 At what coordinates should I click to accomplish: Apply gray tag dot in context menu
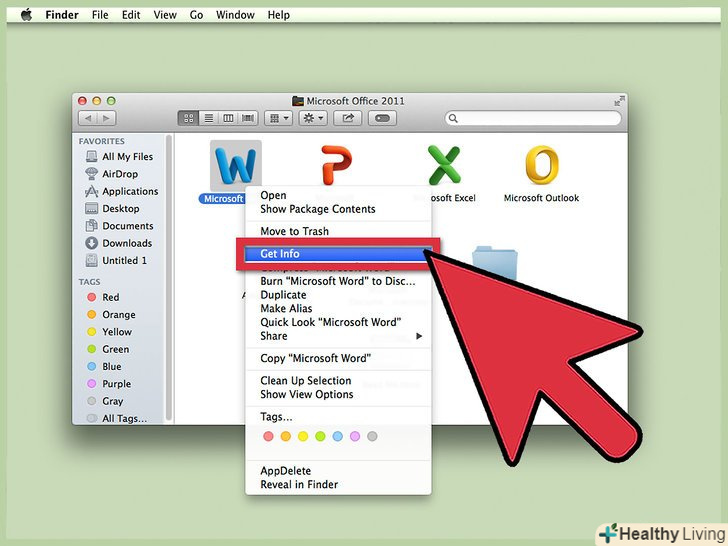[372, 436]
